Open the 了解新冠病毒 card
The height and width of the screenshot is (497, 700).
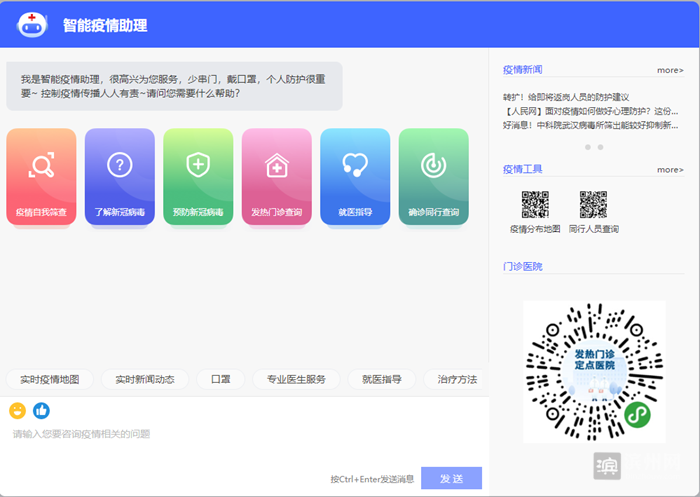coord(120,177)
